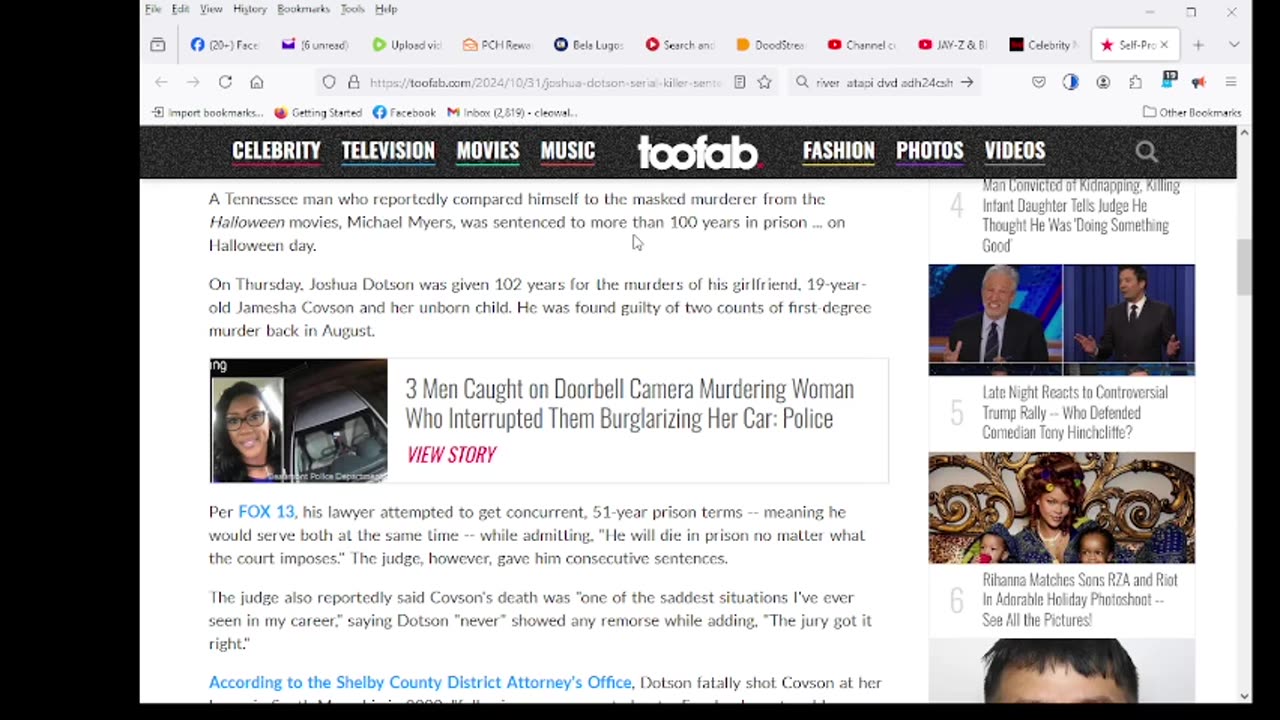Open the TELEVISION section
Screen dimensions: 1280x720
(388, 151)
